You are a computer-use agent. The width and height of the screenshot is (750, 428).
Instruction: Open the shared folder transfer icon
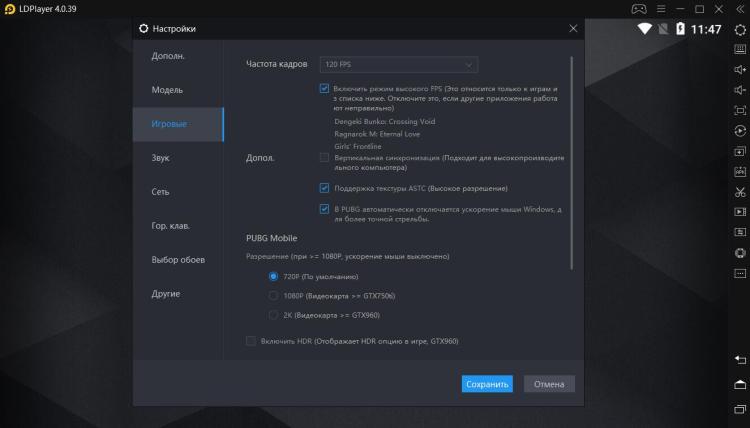[x=740, y=232]
